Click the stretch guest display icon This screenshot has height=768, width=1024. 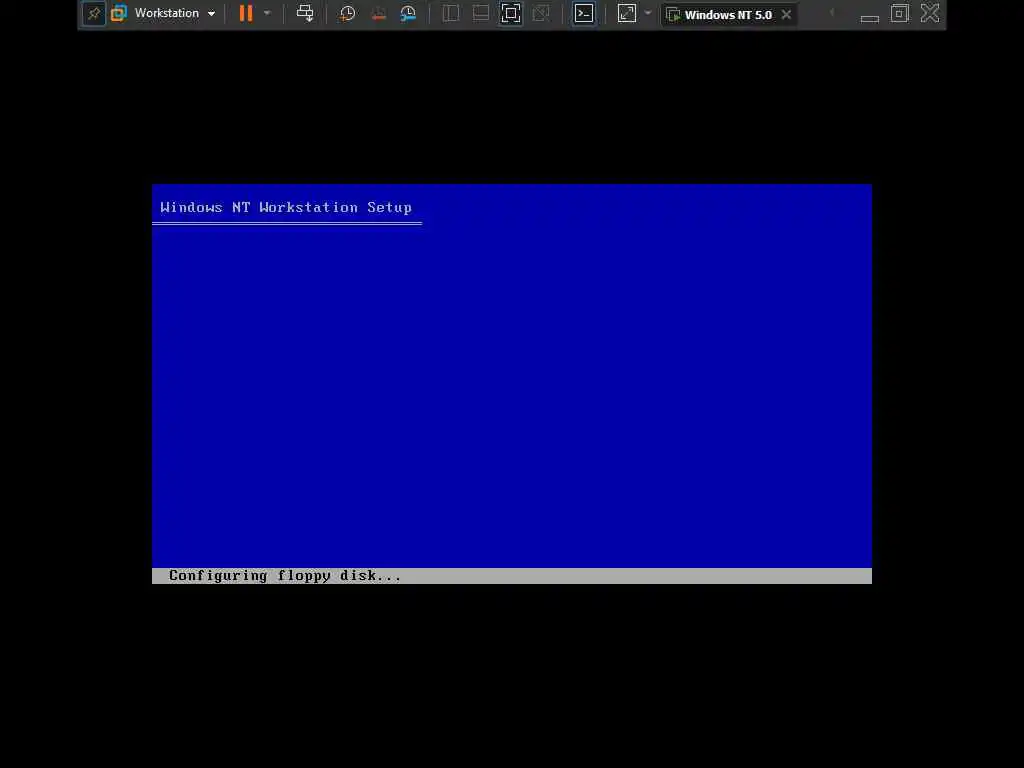point(627,14)
